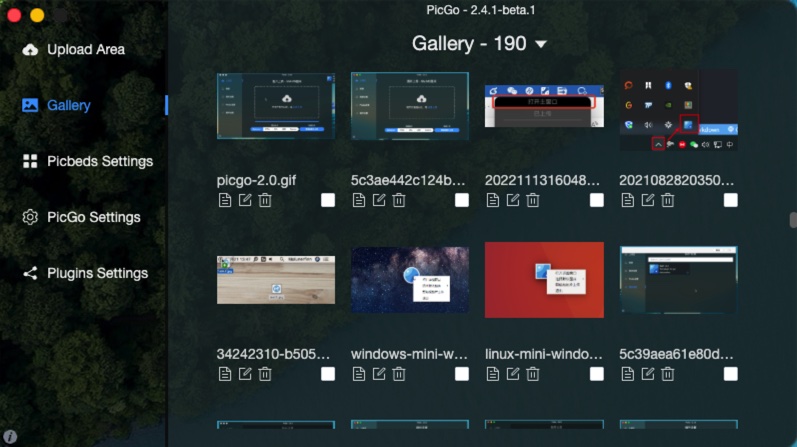Select checkbox for 2021082820350 image
Screen dimensions: 797x447
(x=730, y=200)
